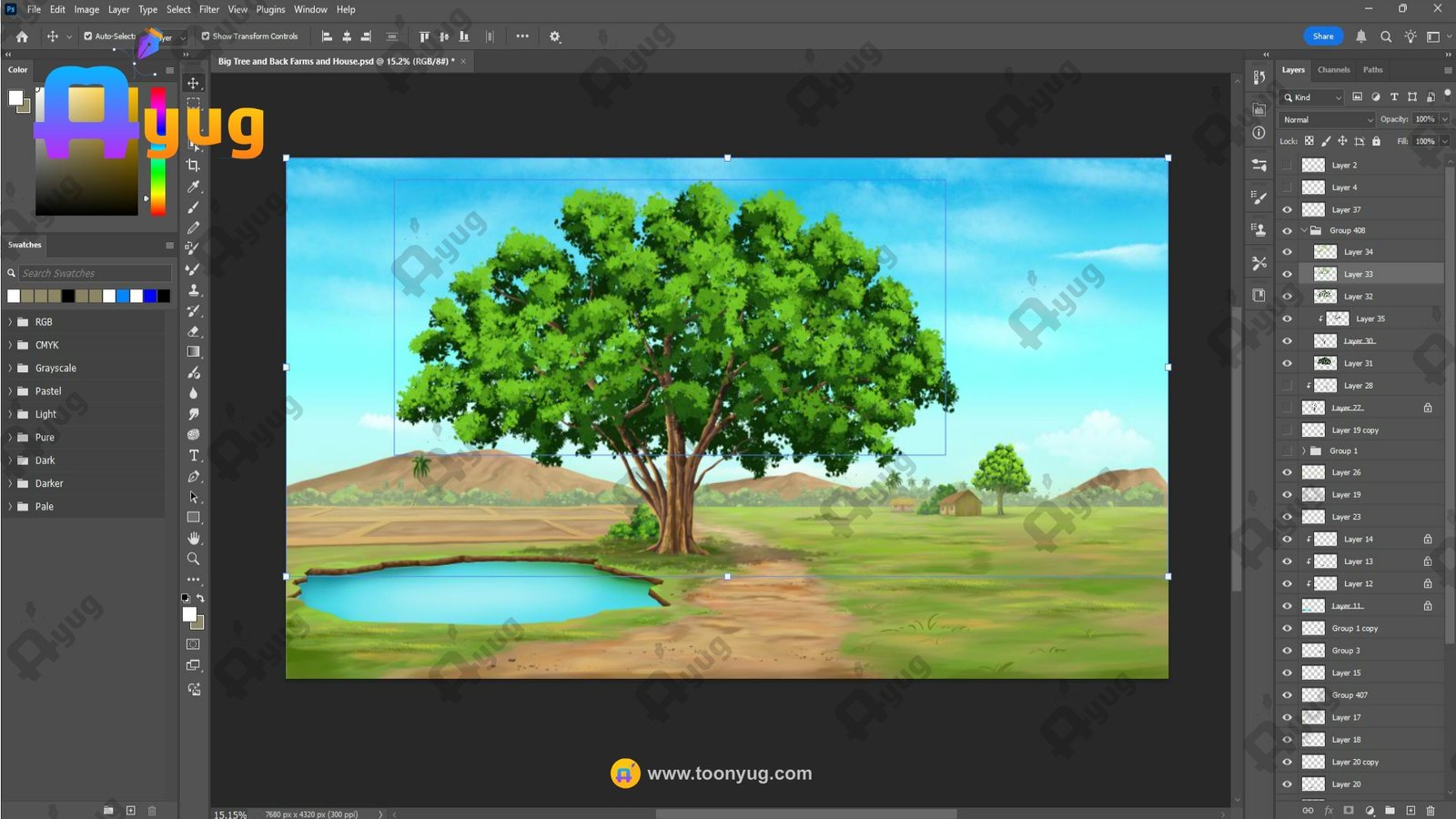Screen dimensions: 1456x819
Task: Click the Search Swatches field
Action: 94,273
